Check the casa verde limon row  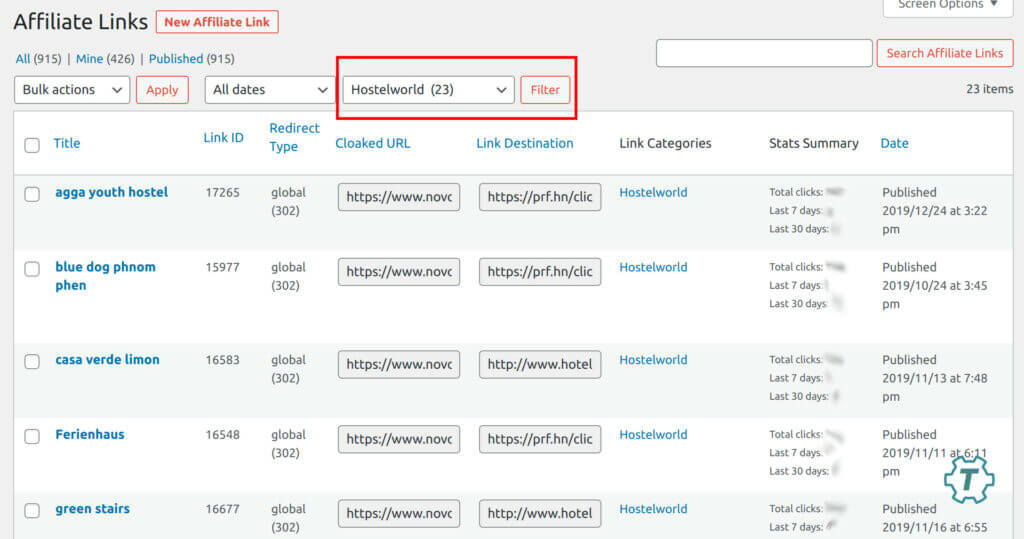coord(32,361)
